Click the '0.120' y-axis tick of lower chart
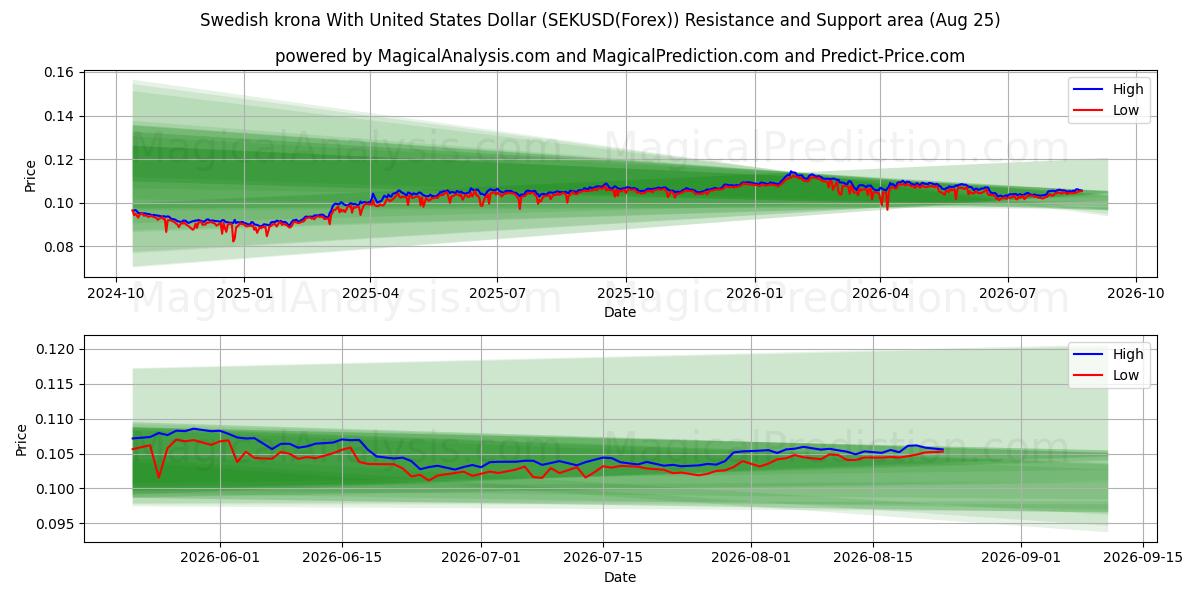This screenshot has height=600, width=1200. pyautogui.click(x=56, y=349)
